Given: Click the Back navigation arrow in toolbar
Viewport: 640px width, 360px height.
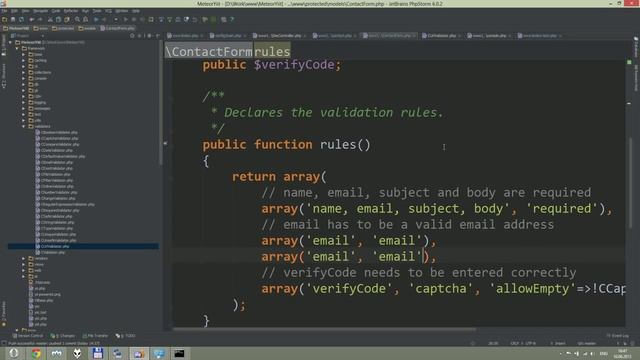Looking at the screenshot, I should [x=96, y=19].
